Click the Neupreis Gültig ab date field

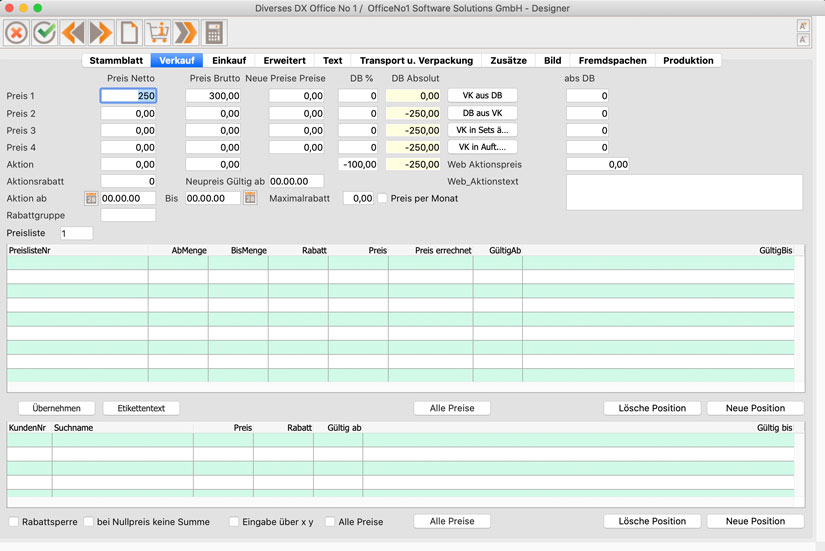(296, 181)
